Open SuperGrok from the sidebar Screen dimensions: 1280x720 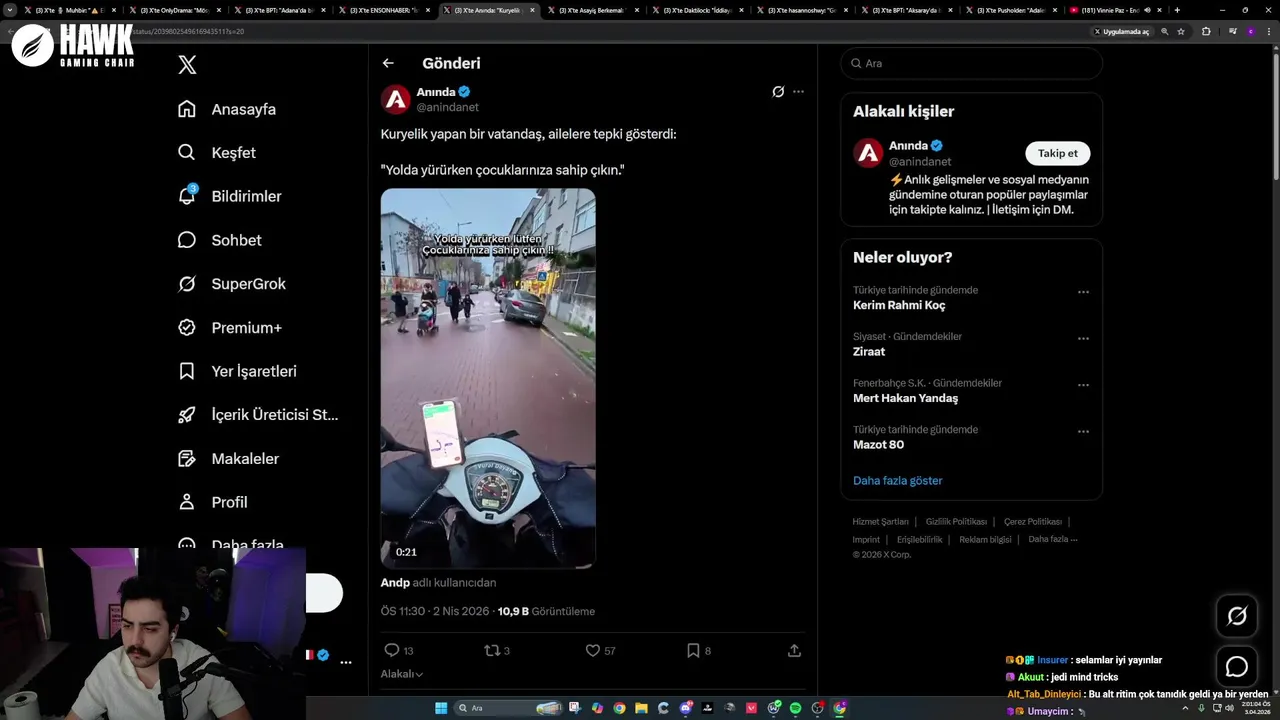point(231,284)
